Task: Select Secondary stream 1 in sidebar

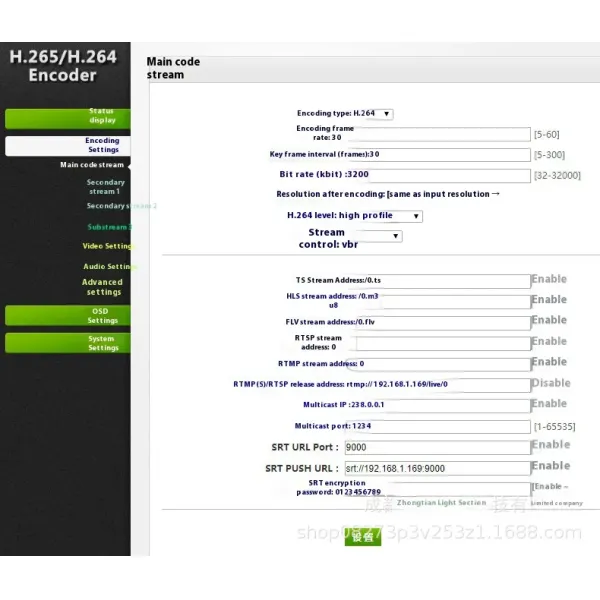Action: [105, 187]
